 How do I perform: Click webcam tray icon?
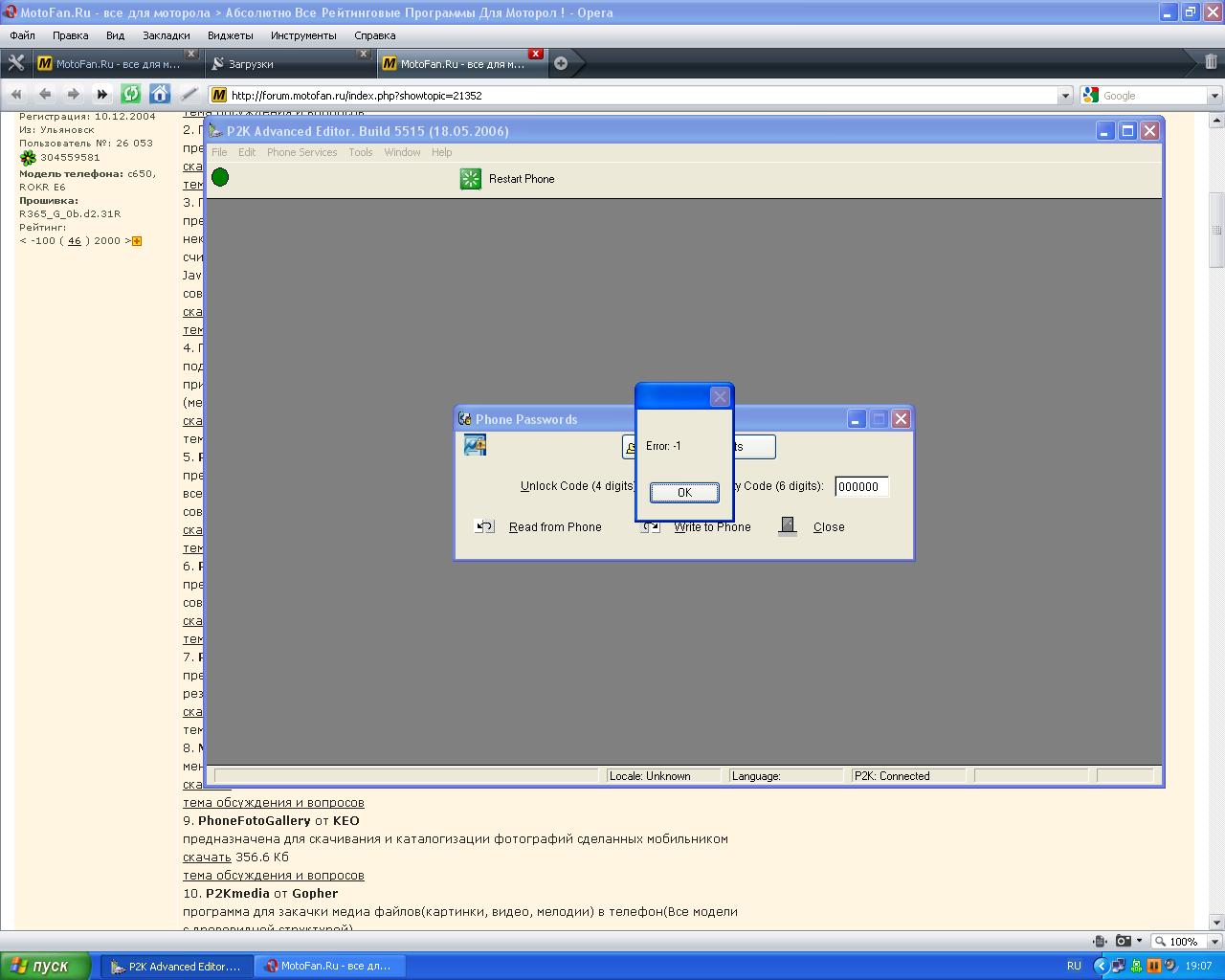coord(1169,967)
